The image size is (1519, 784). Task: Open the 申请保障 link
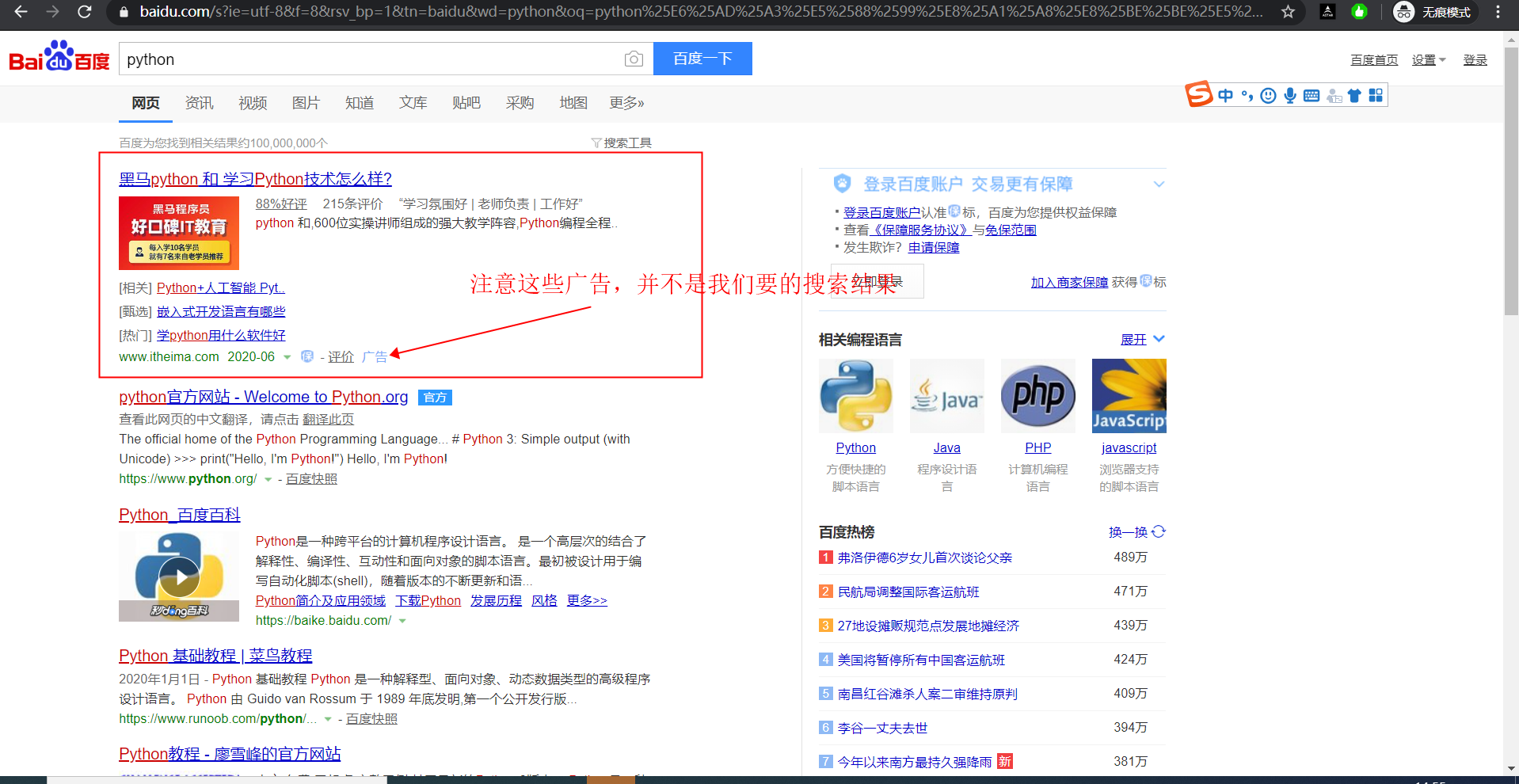pyautogui.click(x=934, y=247)
